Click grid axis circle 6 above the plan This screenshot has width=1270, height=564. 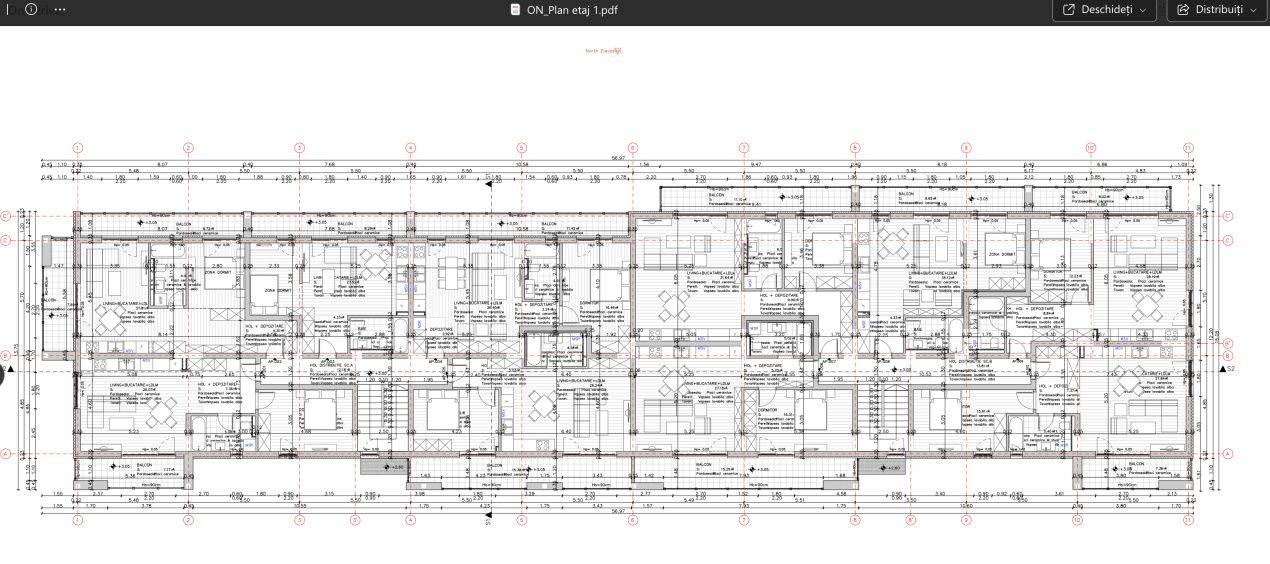(632, 148)
